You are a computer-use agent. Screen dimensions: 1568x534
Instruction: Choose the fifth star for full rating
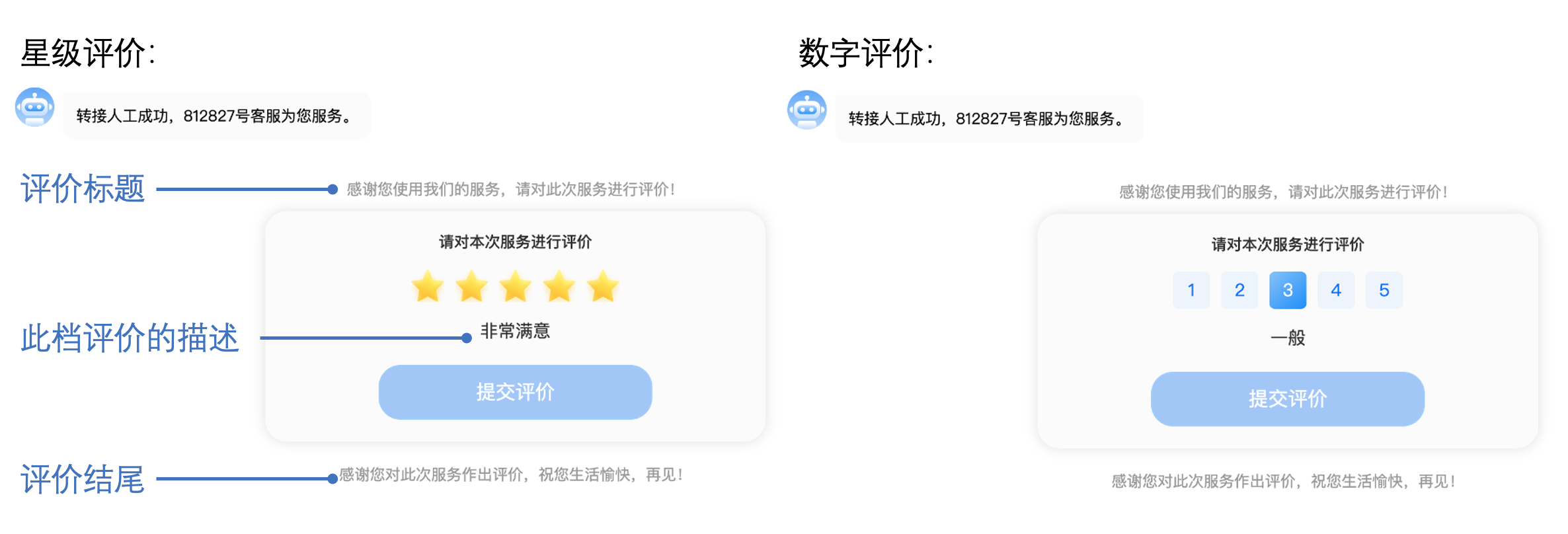[x=603, y=287]
